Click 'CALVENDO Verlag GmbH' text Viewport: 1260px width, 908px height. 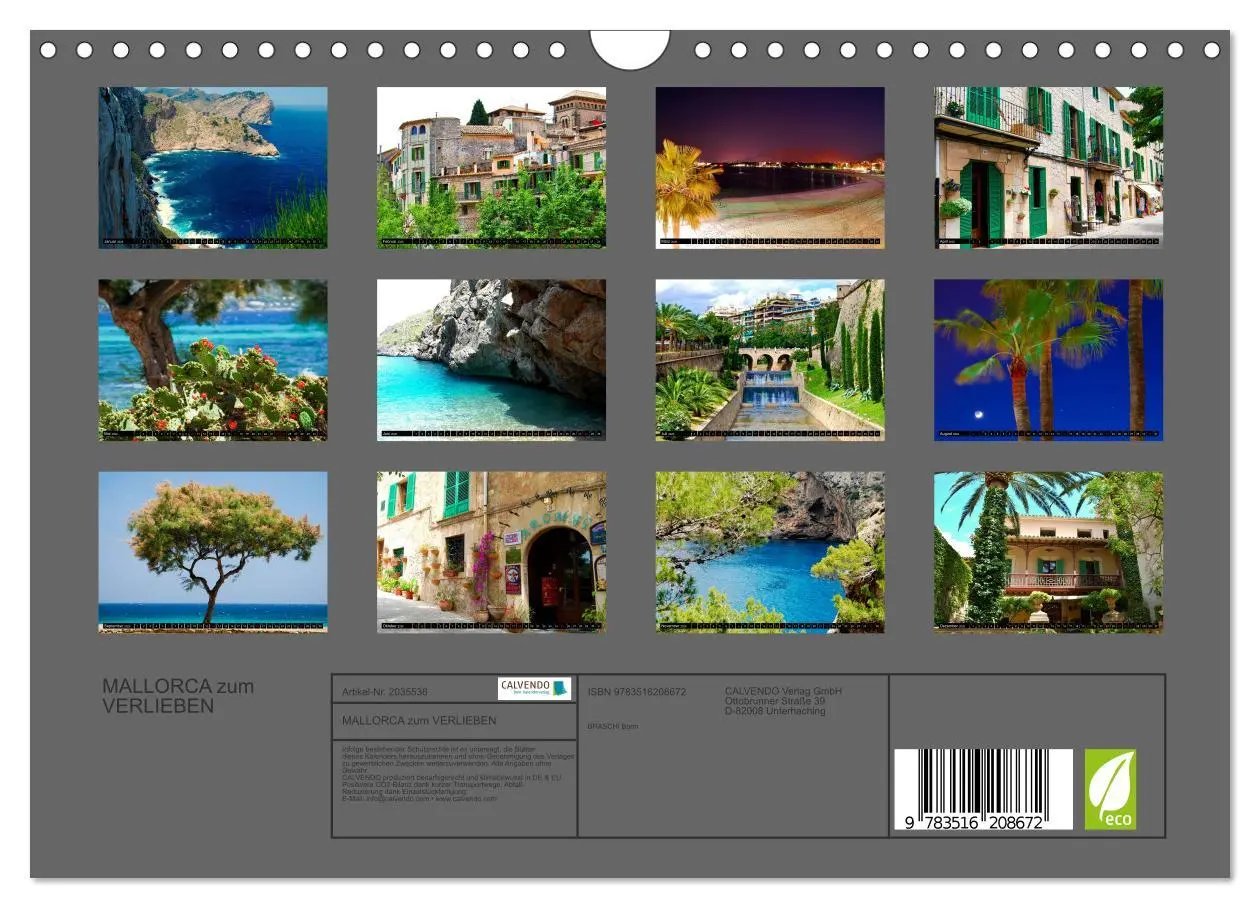[x=783, y=691]
